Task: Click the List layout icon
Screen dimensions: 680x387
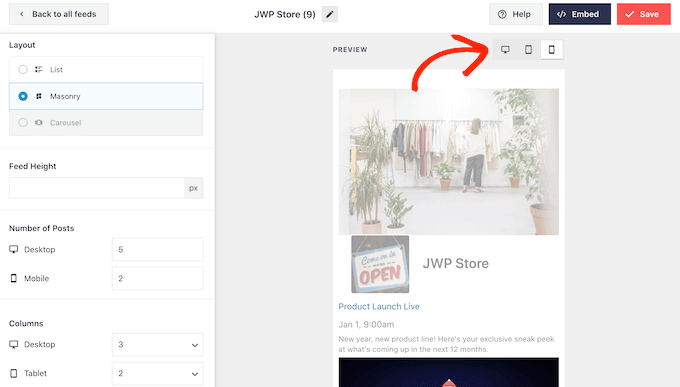Action: (39, 69)
